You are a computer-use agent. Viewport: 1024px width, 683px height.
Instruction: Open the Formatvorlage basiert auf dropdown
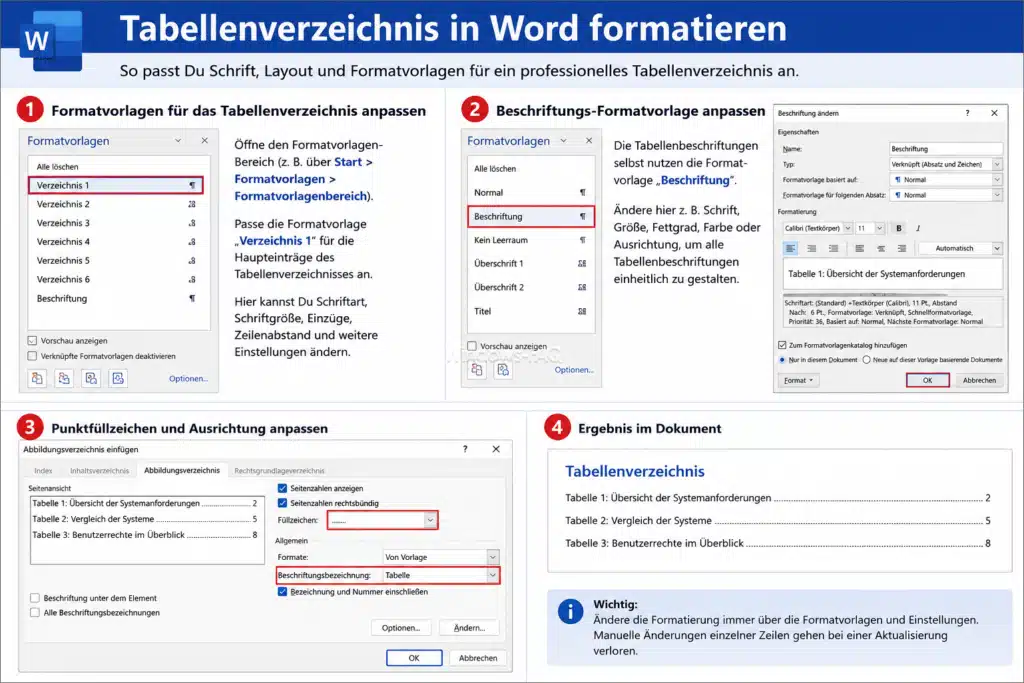997,180
